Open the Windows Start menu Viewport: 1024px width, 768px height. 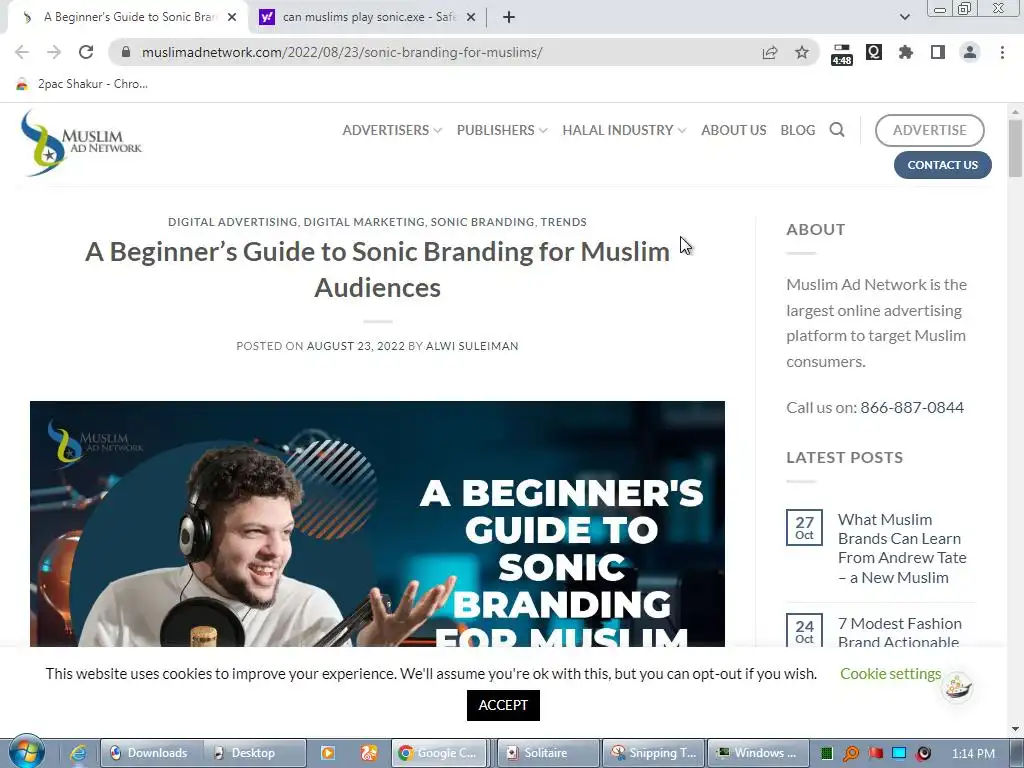coord(26,752)
